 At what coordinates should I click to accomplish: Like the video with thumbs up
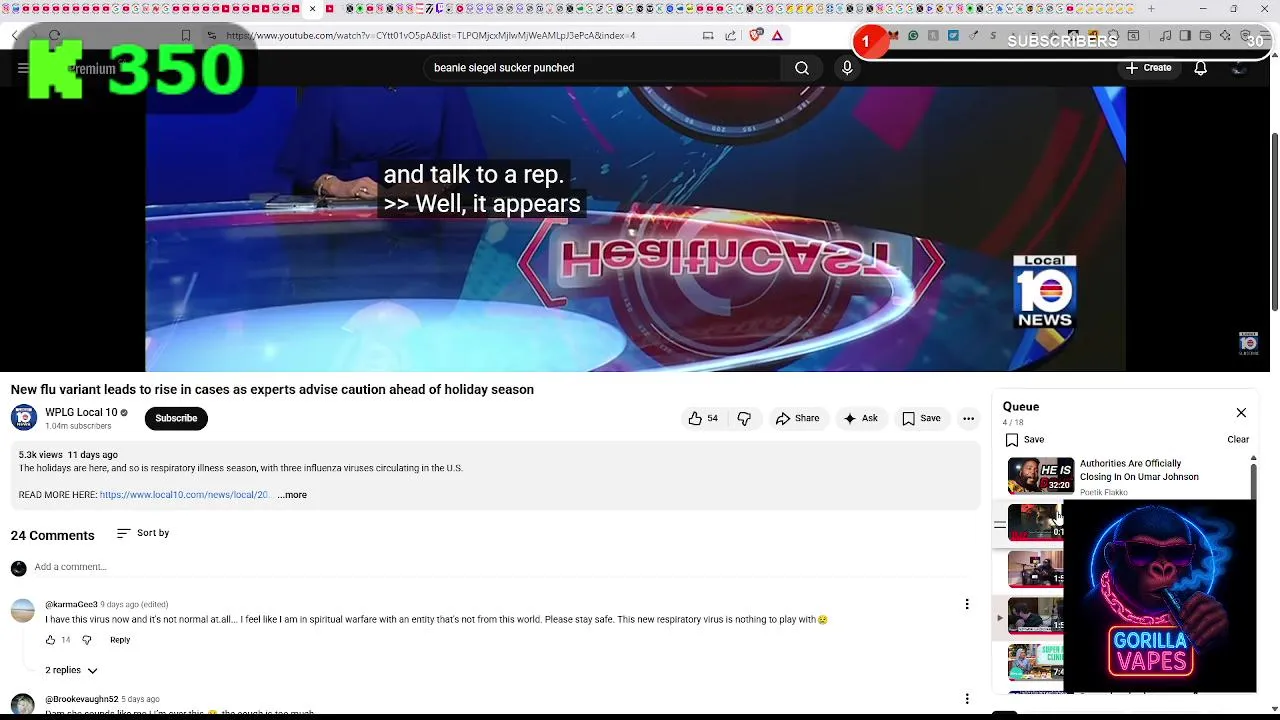(703, 418)
